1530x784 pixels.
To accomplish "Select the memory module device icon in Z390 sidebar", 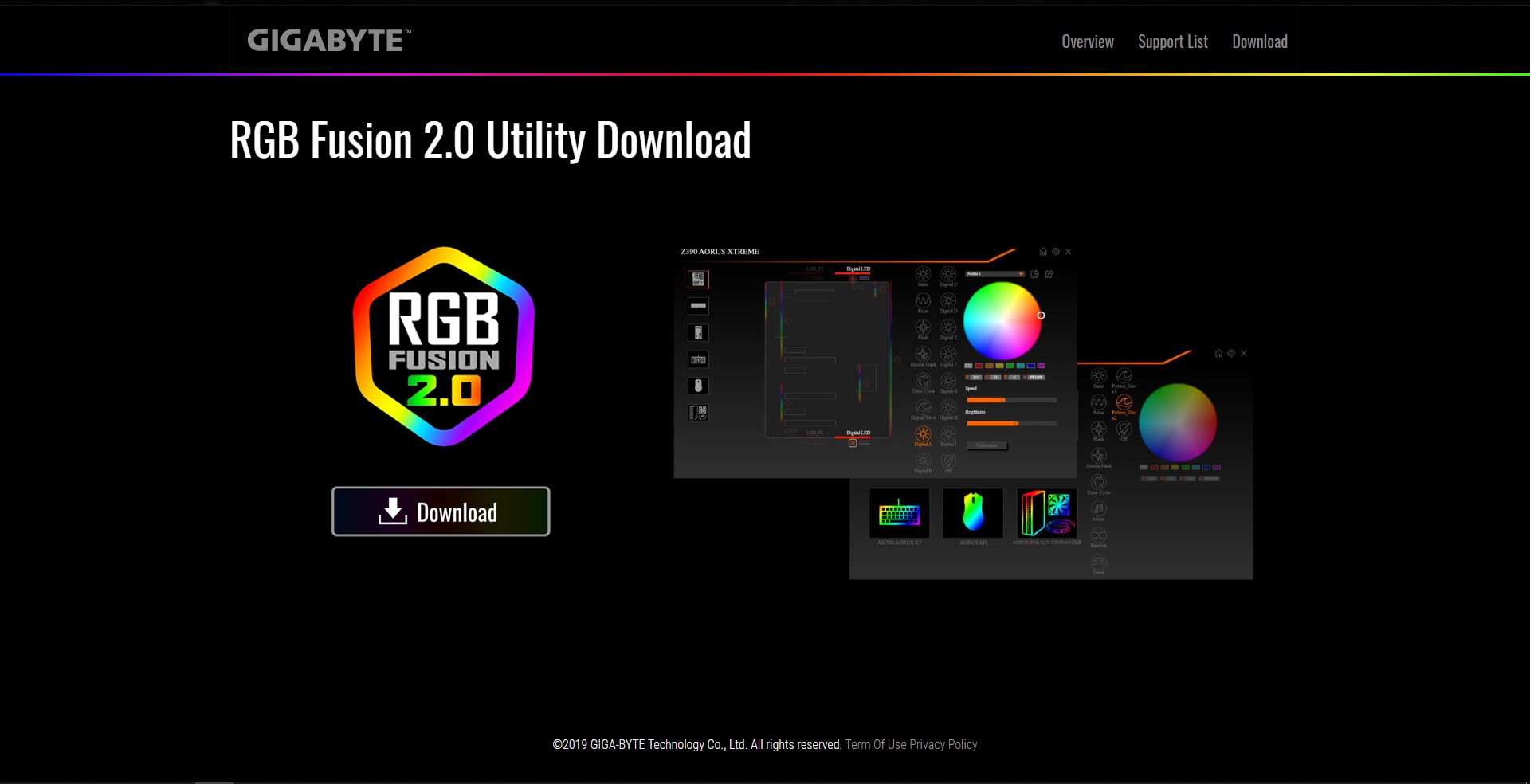I will (698, 306).
